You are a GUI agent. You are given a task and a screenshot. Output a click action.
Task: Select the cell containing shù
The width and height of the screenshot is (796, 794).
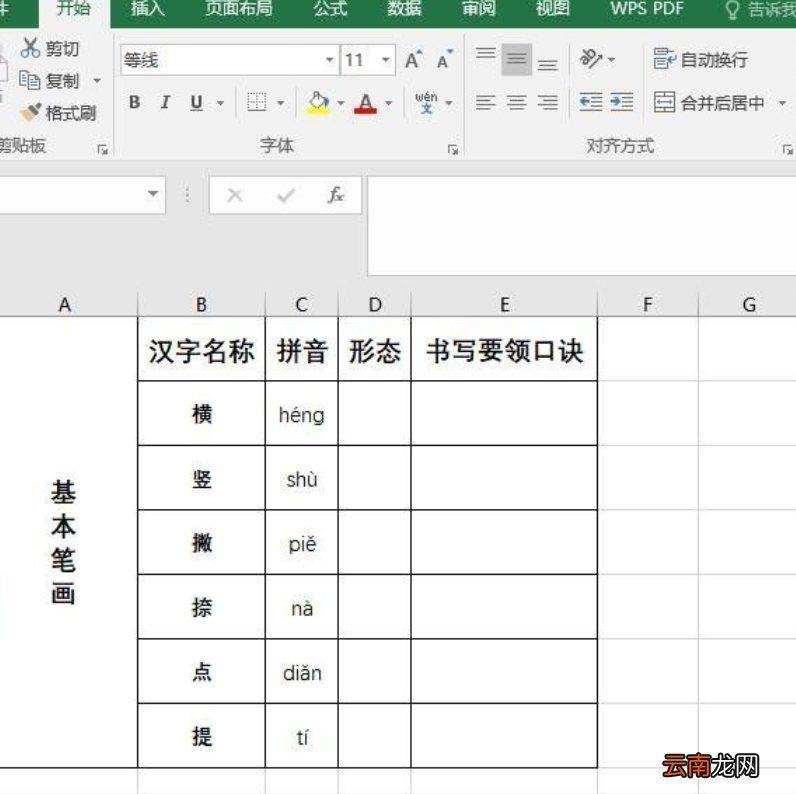pos(302,478)
